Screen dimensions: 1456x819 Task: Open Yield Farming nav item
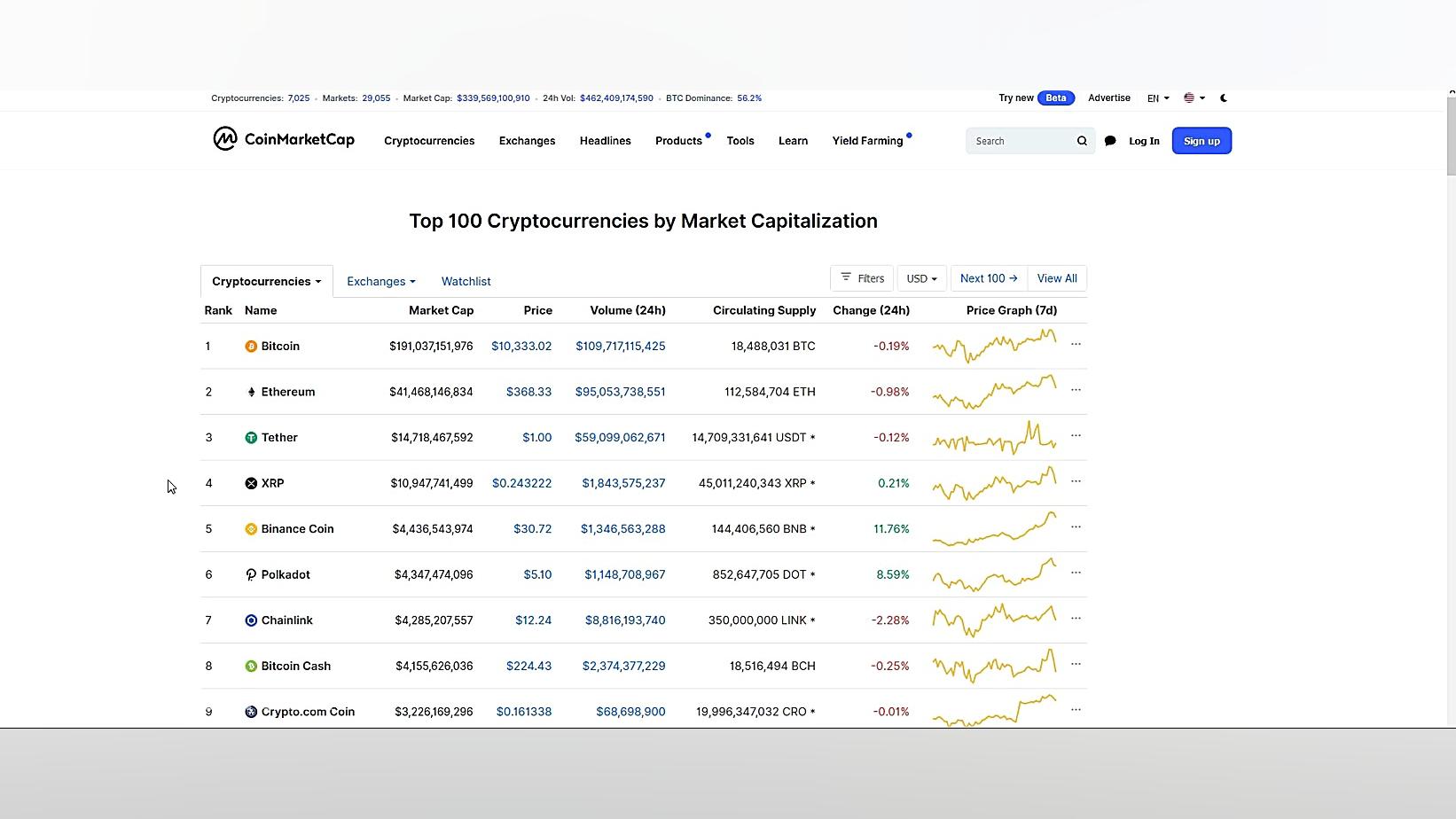(x=867, y=141)
